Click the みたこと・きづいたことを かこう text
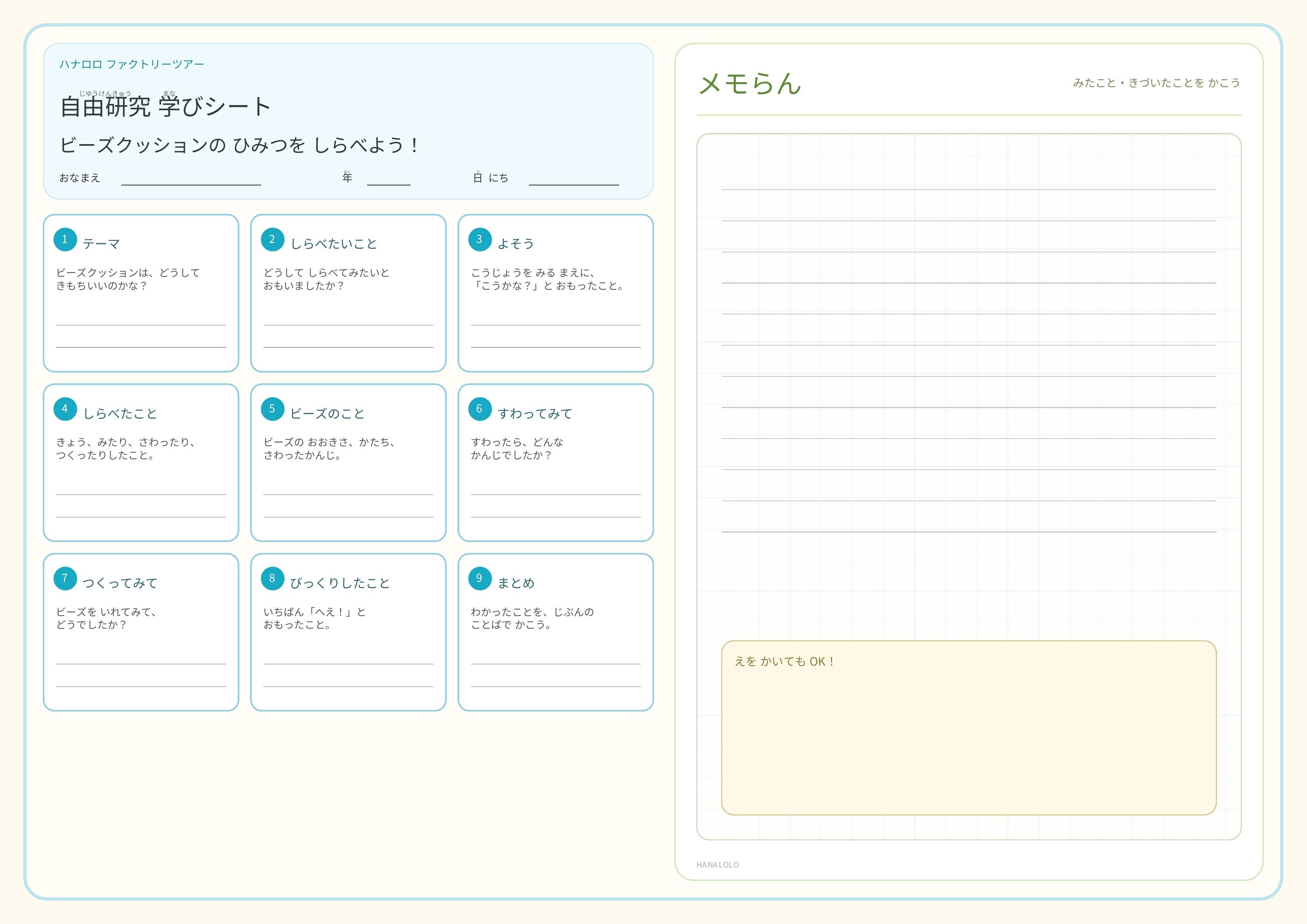 (1156, 83)
